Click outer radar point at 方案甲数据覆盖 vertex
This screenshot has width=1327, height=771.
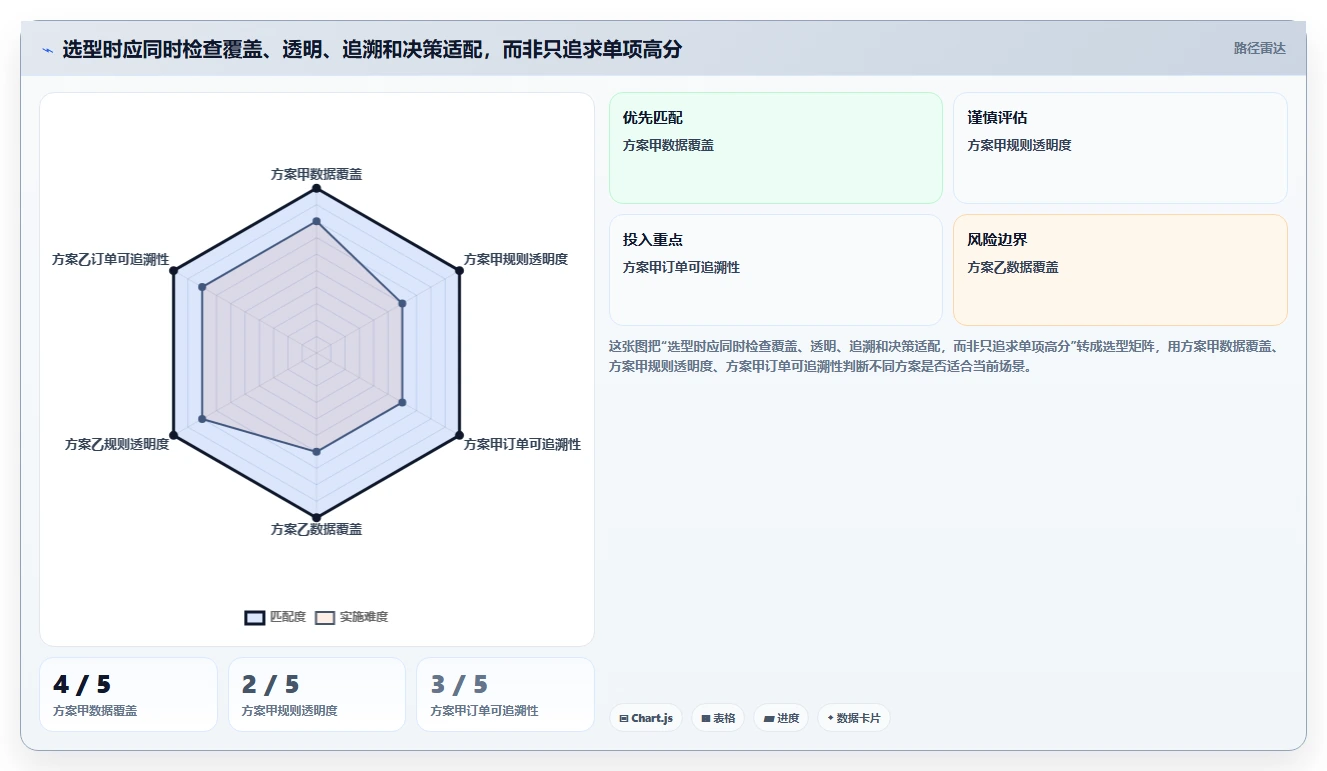click(x=316, y=188)
